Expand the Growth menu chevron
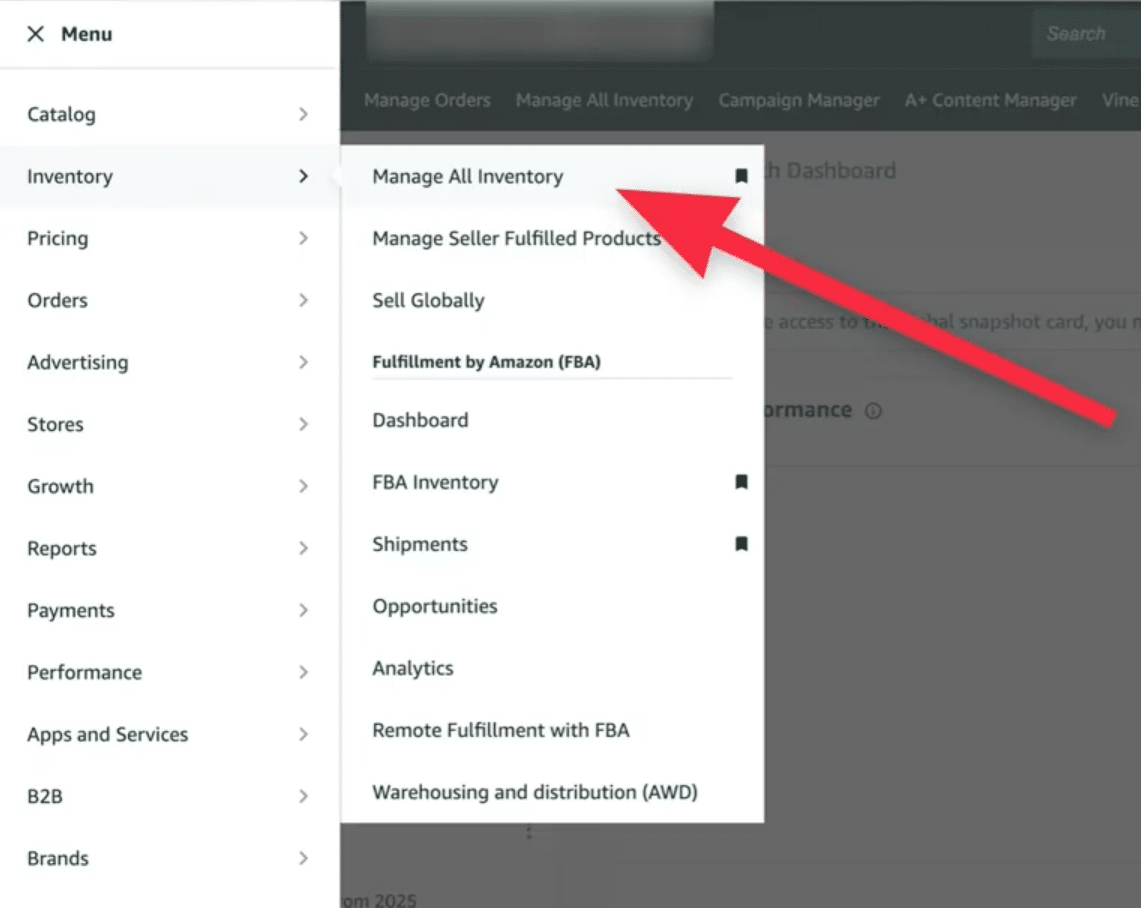Viewport: 1141px width, 908px height. pyautogui.click(x=303, y=486)
